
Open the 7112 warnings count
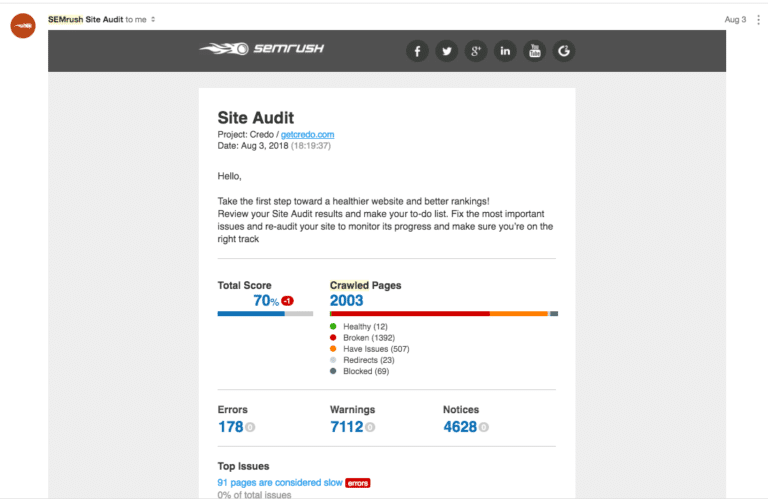click(x=346, y=427)
